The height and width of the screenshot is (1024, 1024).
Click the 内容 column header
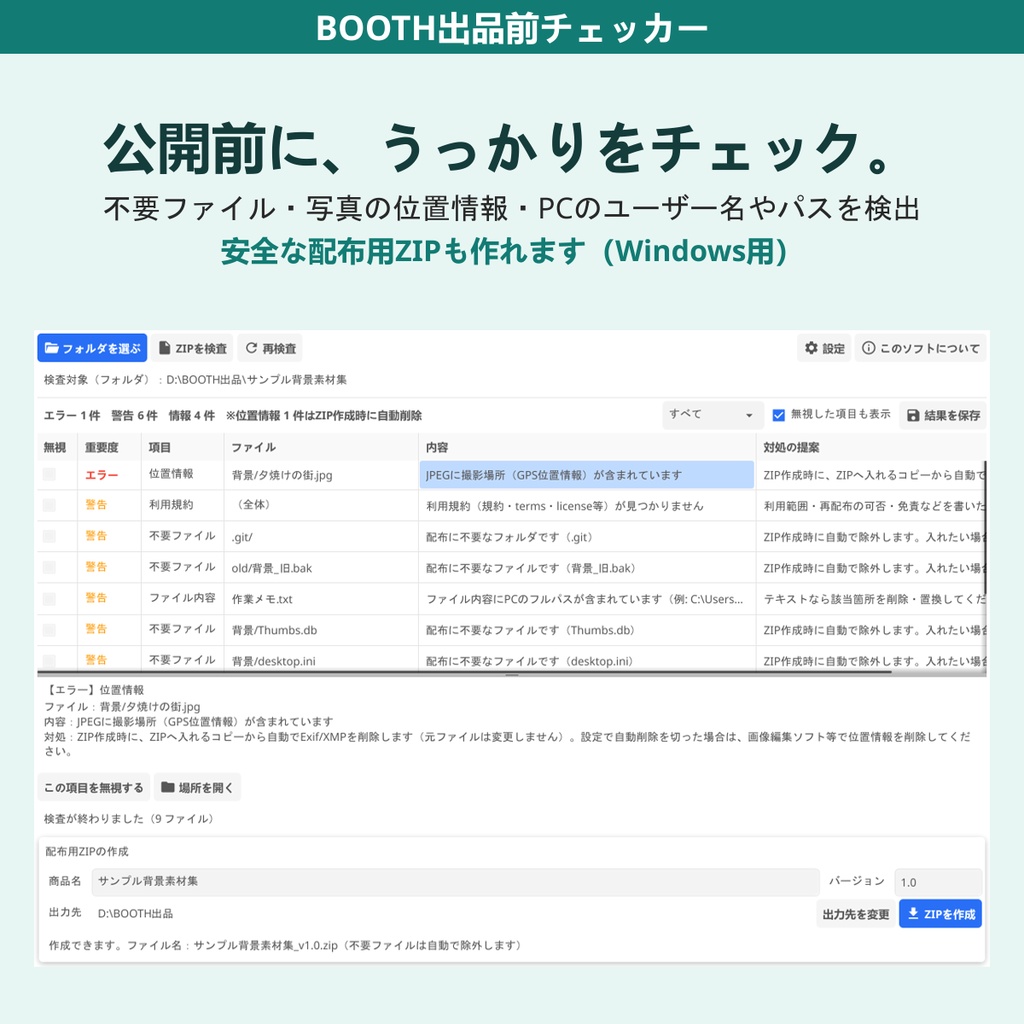586,447
